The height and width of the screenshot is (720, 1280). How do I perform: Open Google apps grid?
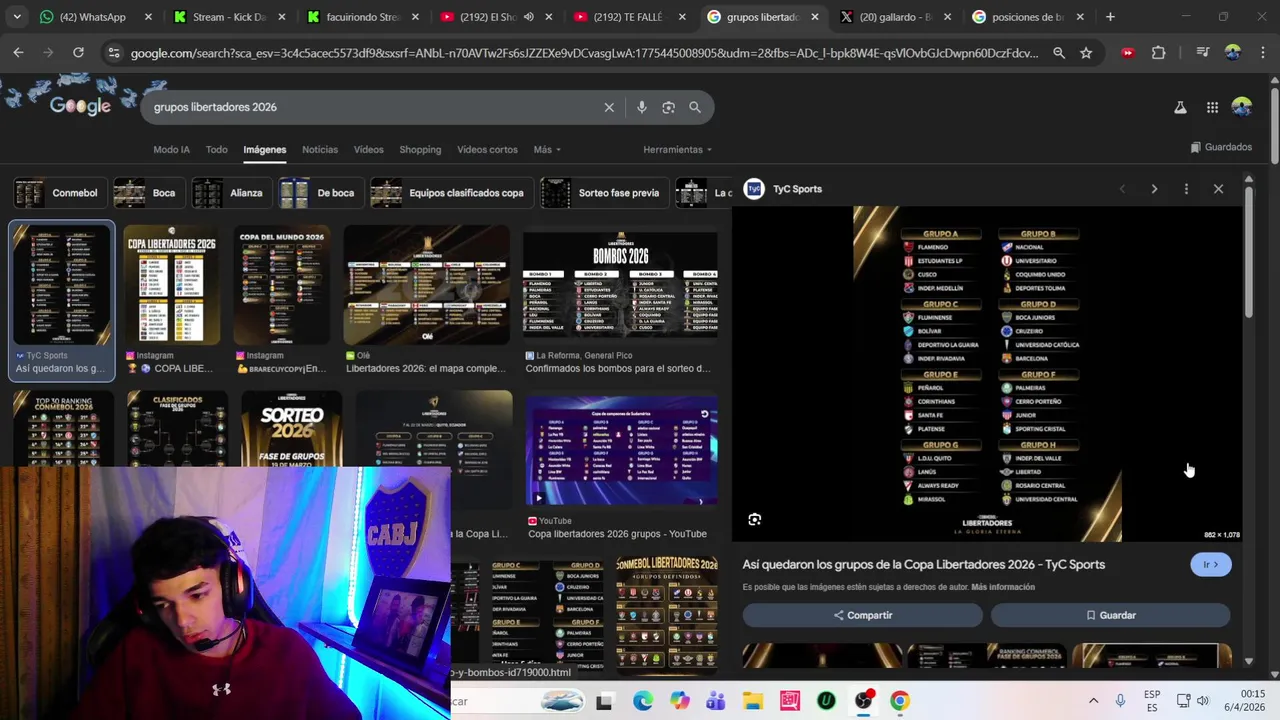tap(1212, 107)
